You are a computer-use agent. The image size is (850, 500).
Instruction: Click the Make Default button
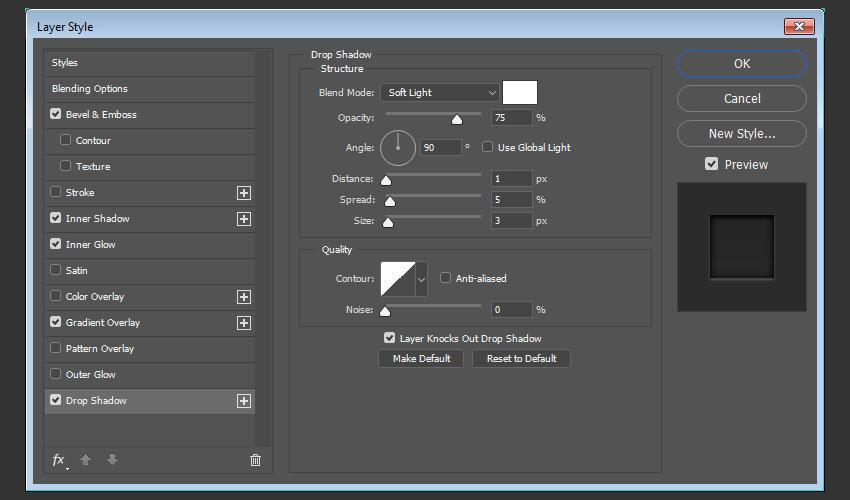(421, 358)
